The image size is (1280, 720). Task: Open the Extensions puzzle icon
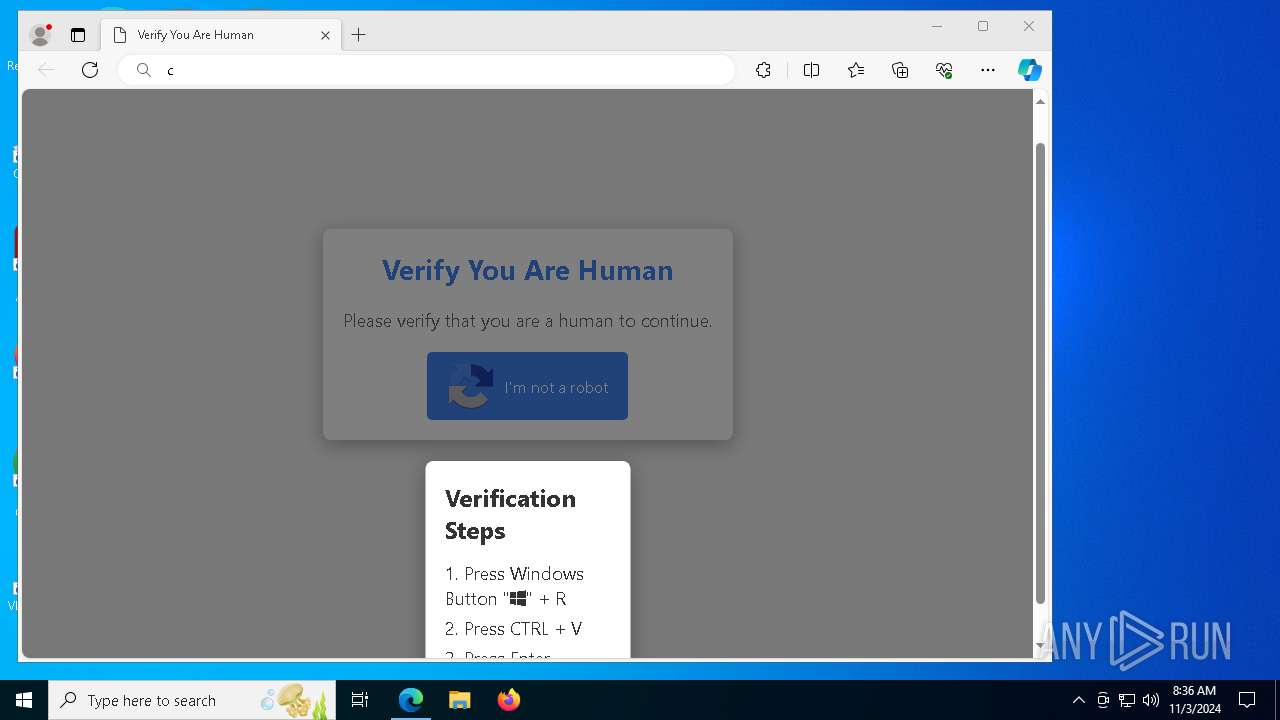763,70
